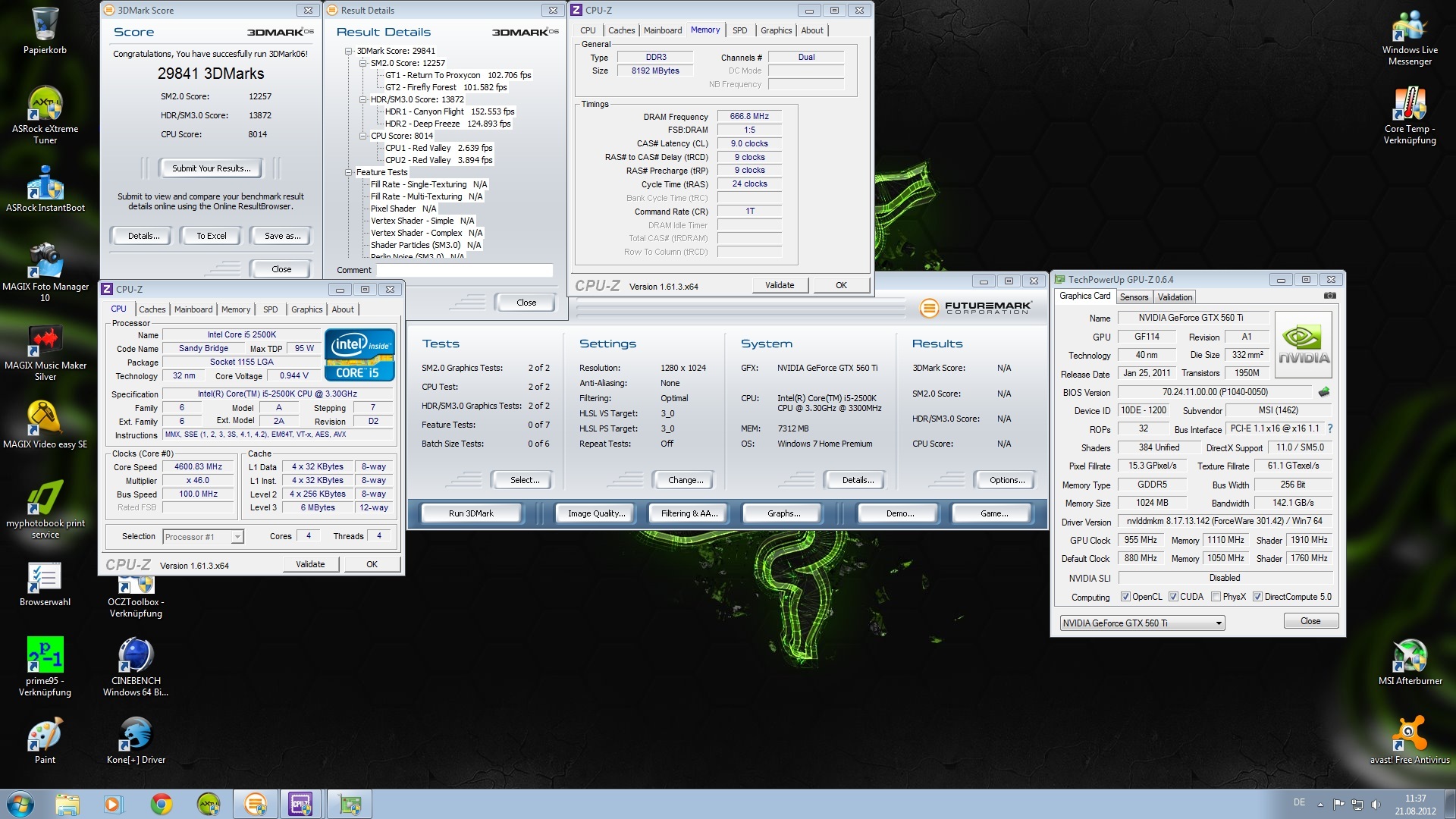Open Windows Media Player taskbar icon
This screenshot has height=819, width=1456.
[114, 804]
